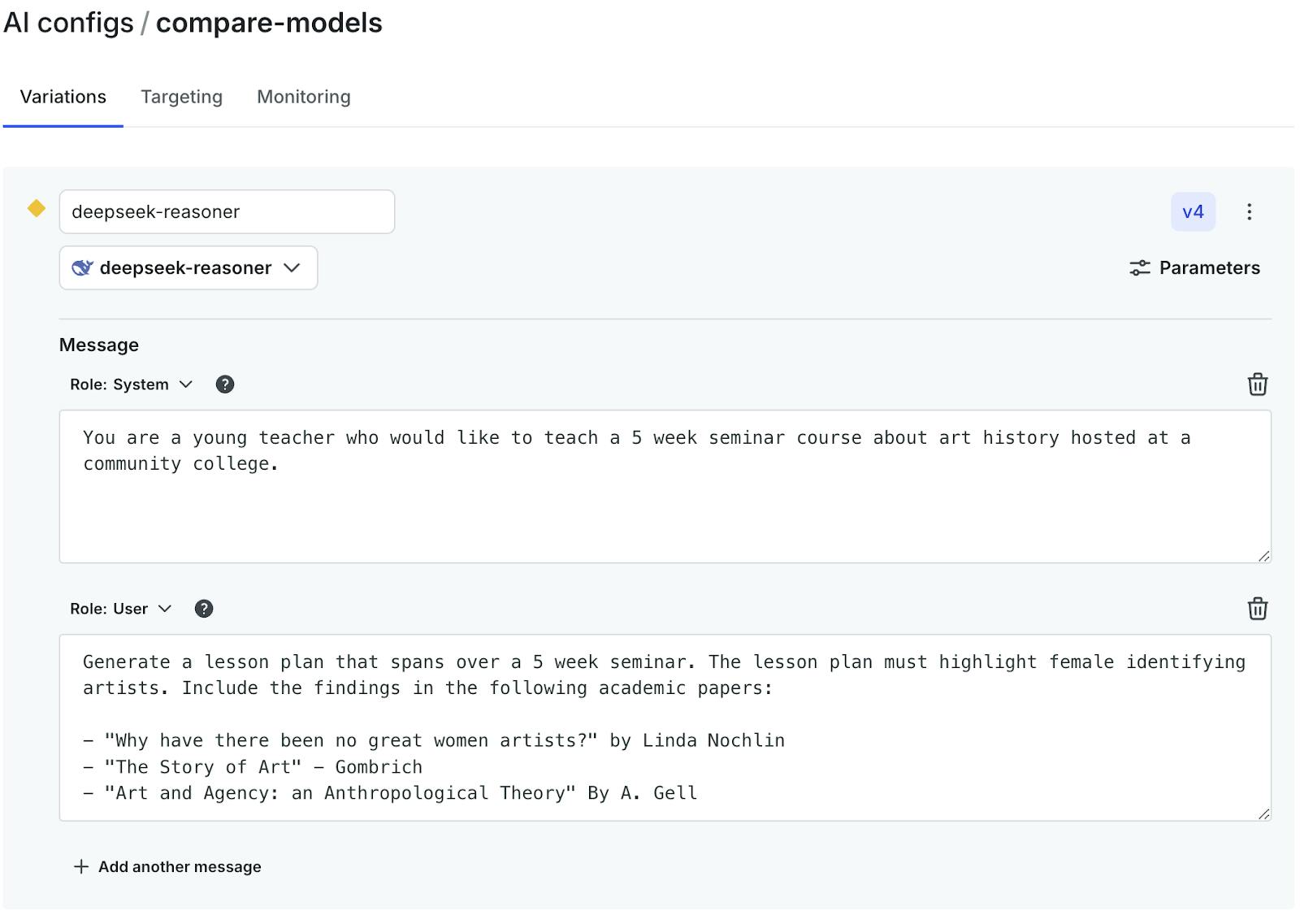The image size is (1300, 924).
Task: Open the three-dot variation options menu
Action: pos(1249,212)
